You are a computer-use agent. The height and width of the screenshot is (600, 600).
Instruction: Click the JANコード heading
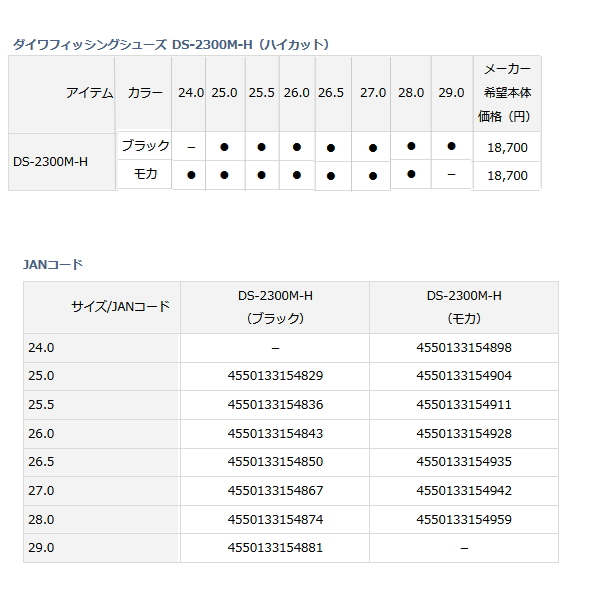pyautogui.click(x=53, y=264)
